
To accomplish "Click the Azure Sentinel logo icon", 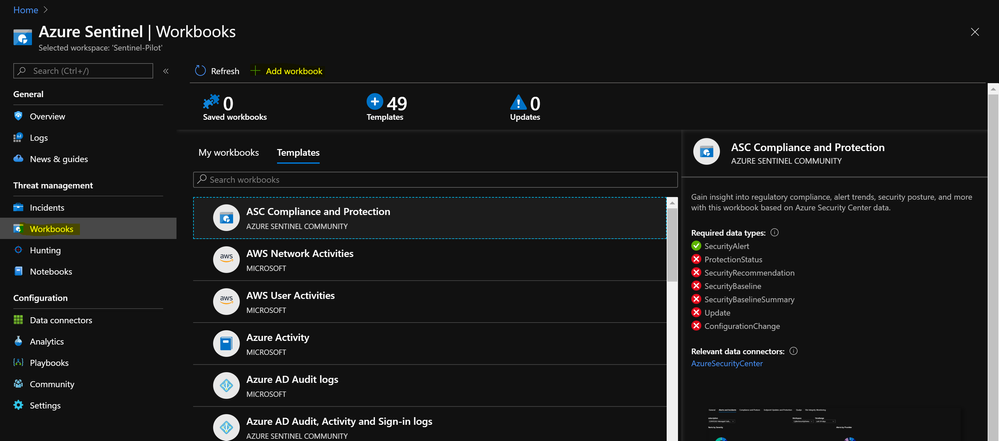I will 22,36.
